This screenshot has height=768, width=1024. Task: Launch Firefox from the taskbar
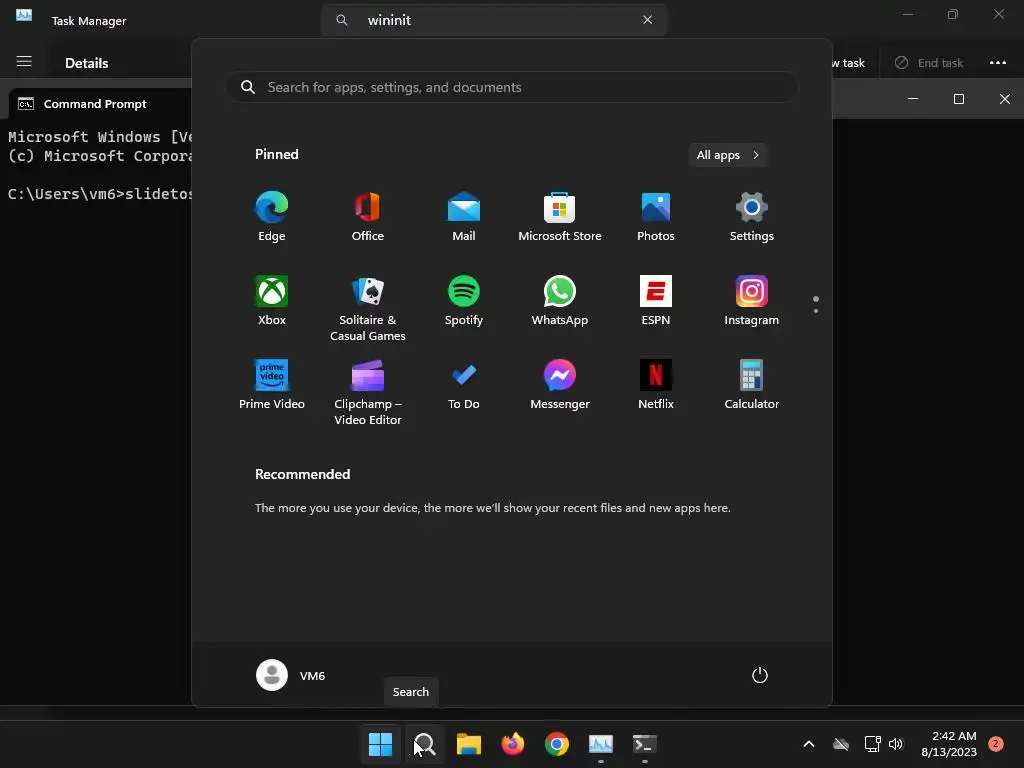513,744
